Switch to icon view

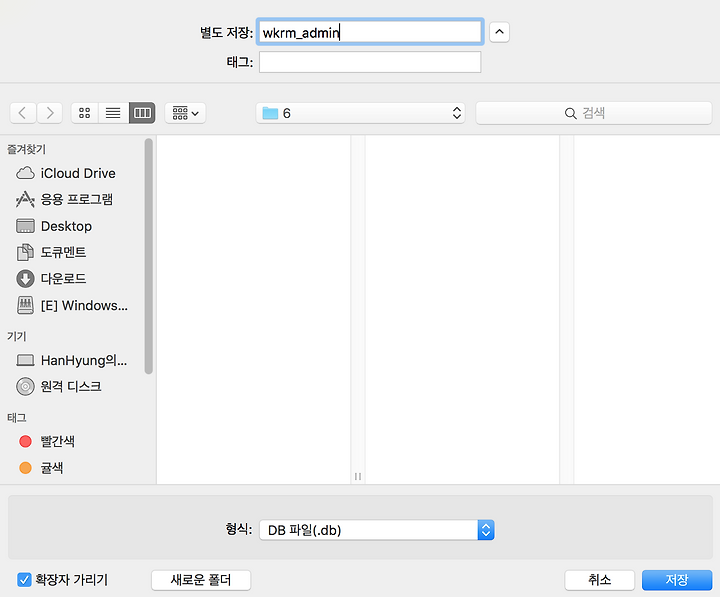84,113
